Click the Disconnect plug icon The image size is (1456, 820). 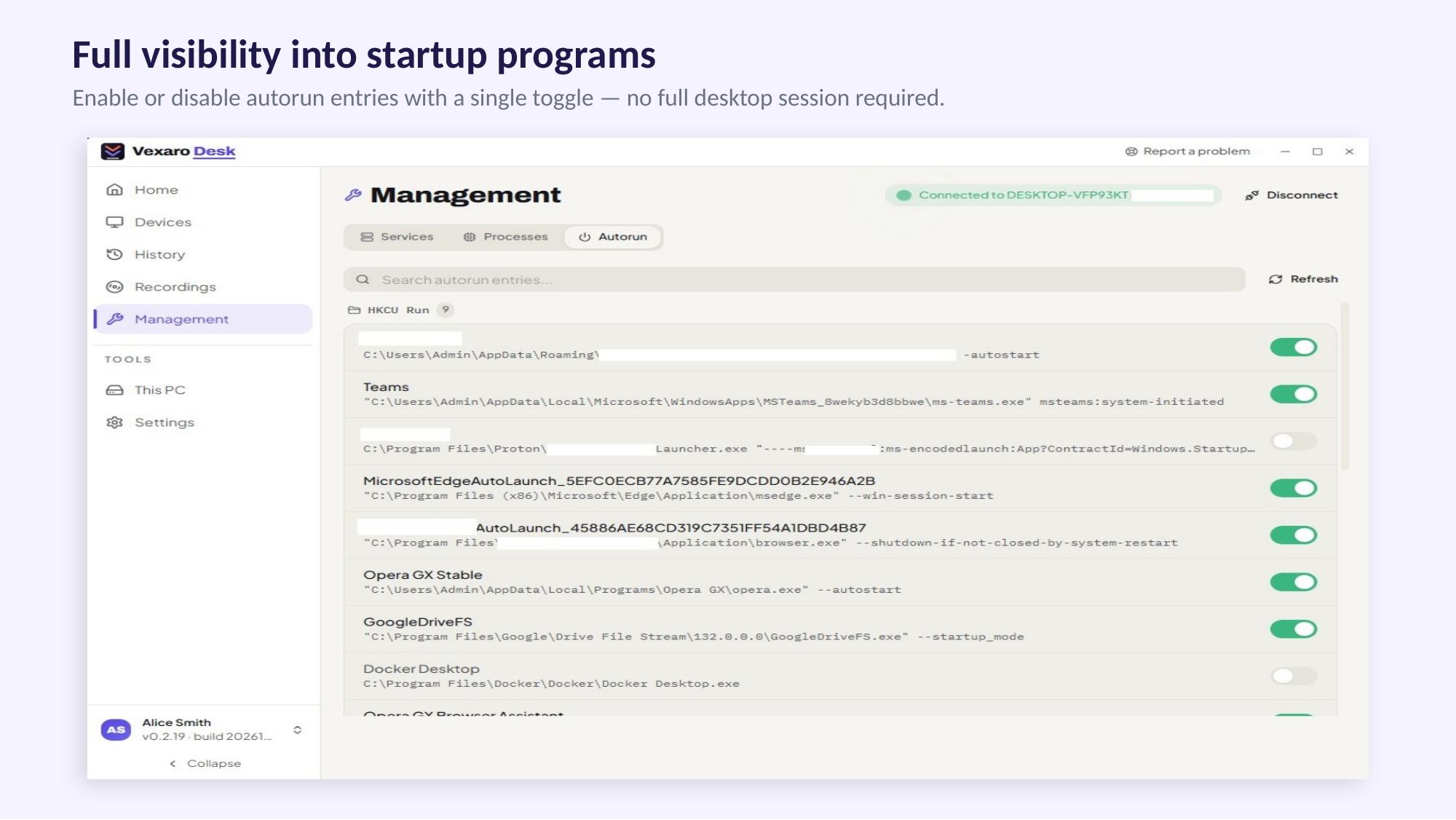click(x=1252, y=195)
